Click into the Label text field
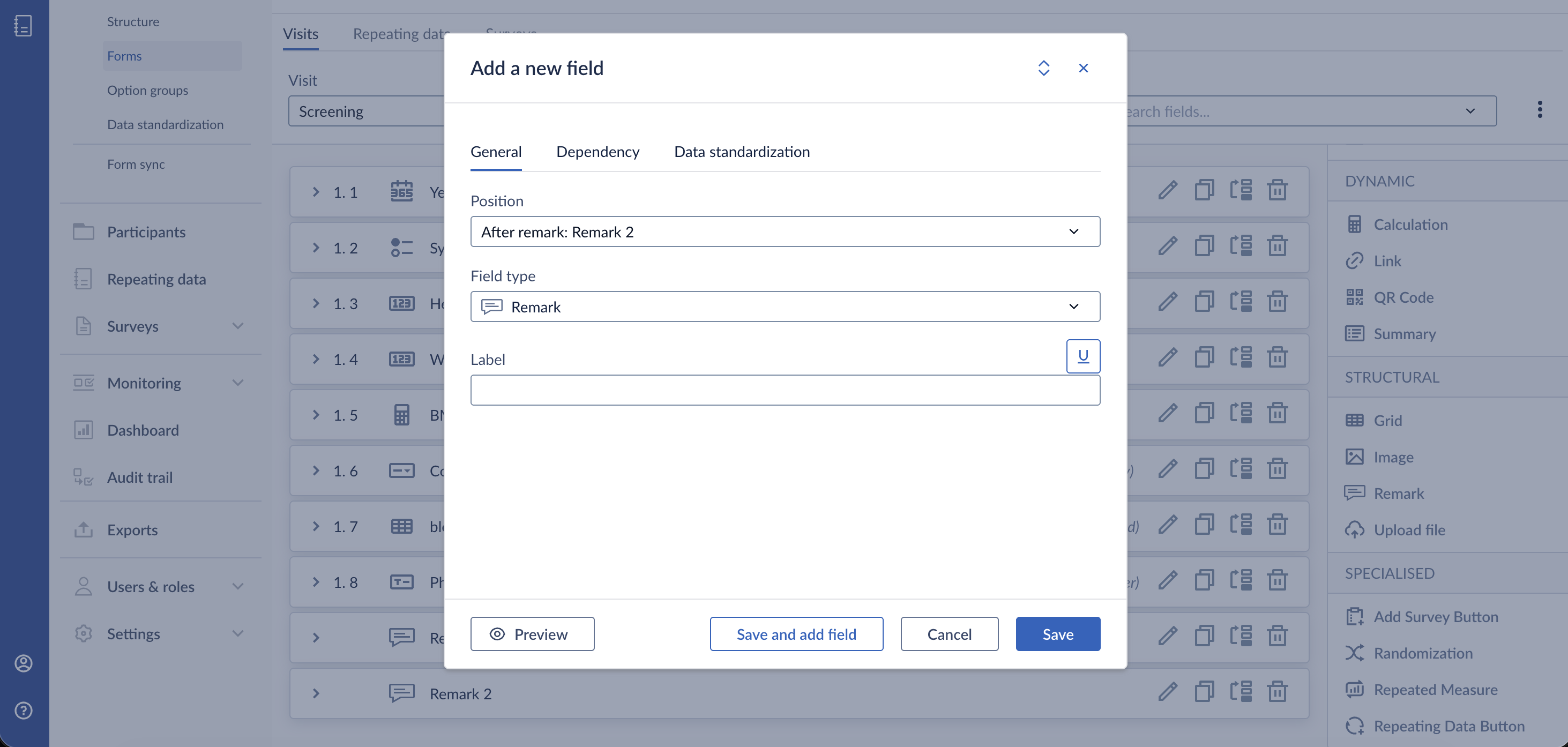 point(785,390)
